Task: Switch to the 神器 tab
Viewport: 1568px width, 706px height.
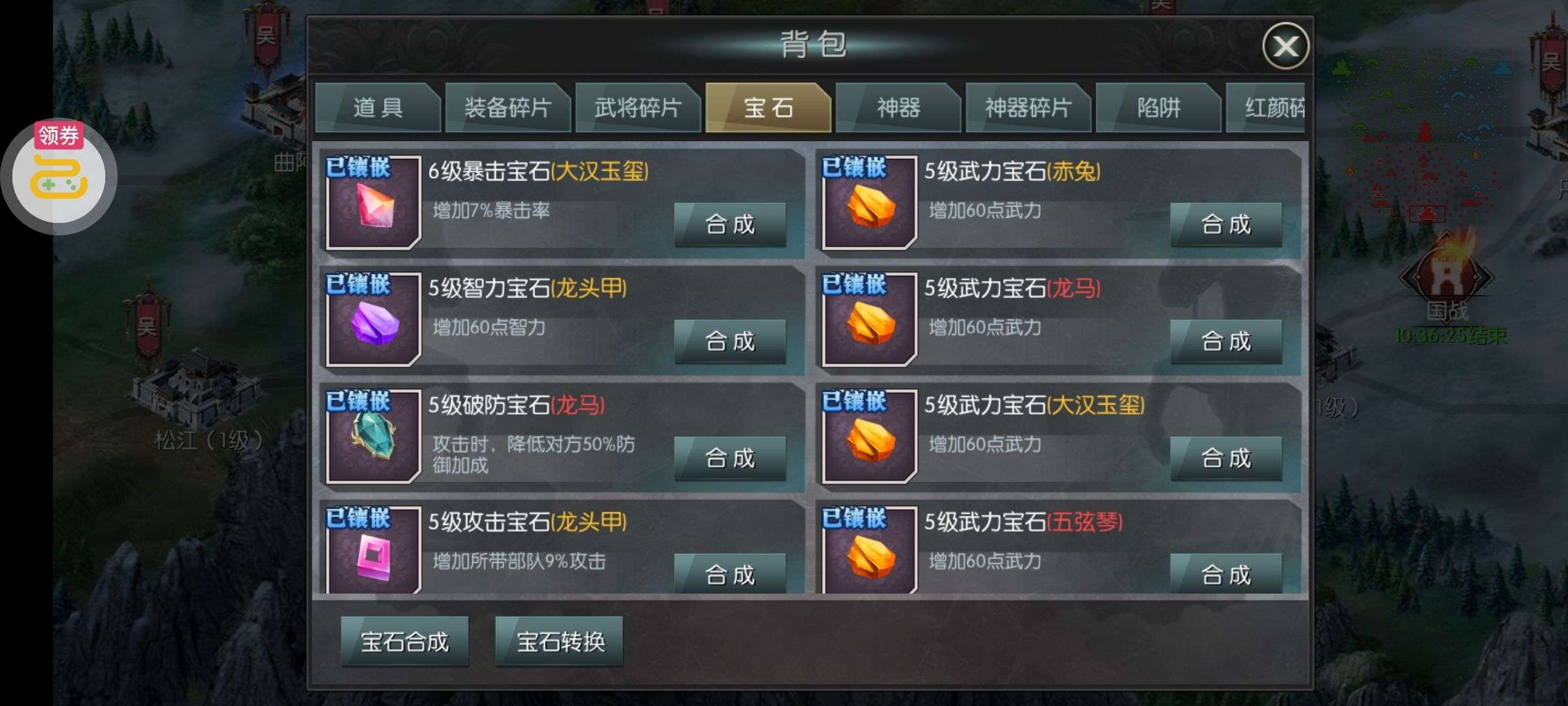Action: [898, 107]
